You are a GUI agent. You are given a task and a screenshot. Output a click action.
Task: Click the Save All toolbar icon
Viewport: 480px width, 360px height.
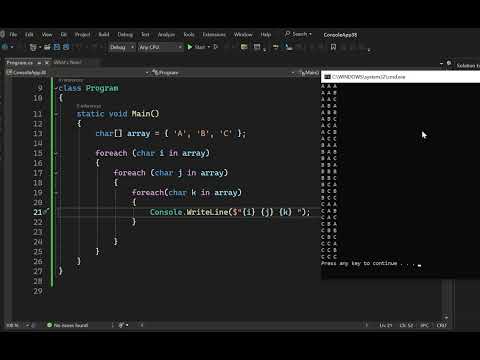click(x=66, y=47)
